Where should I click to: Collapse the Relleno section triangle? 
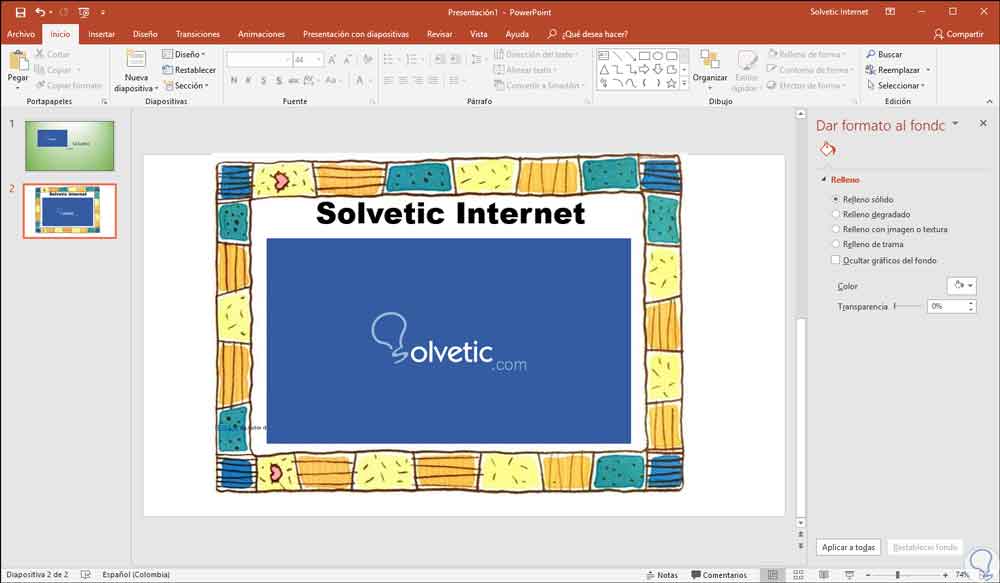tap(823, 180)
